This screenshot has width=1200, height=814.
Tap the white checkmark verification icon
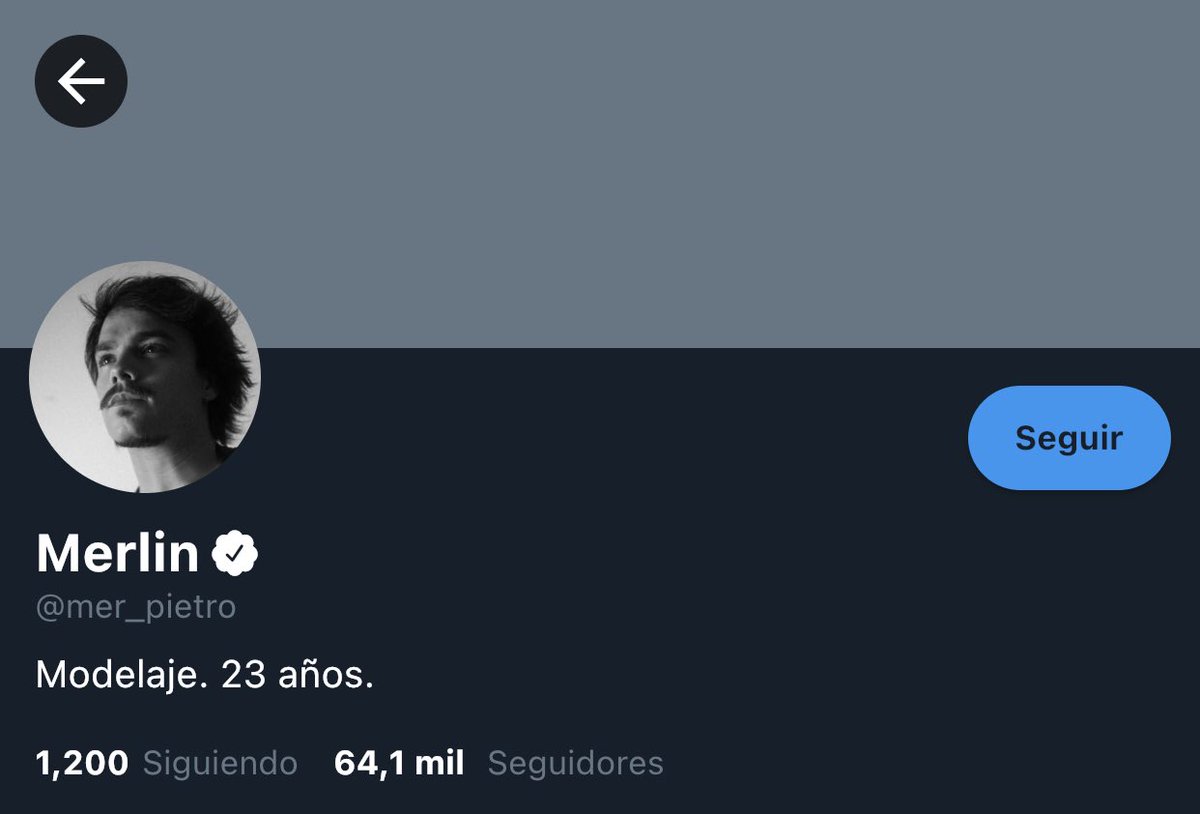tap(235, 553)
